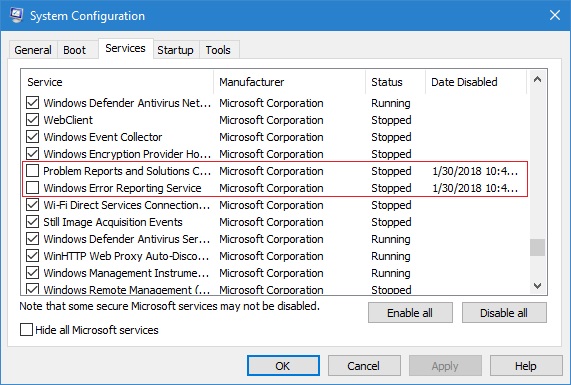Click the Cancel button
Image resolution: width=571 pixels, height=385 pixels.
(364, 366)
